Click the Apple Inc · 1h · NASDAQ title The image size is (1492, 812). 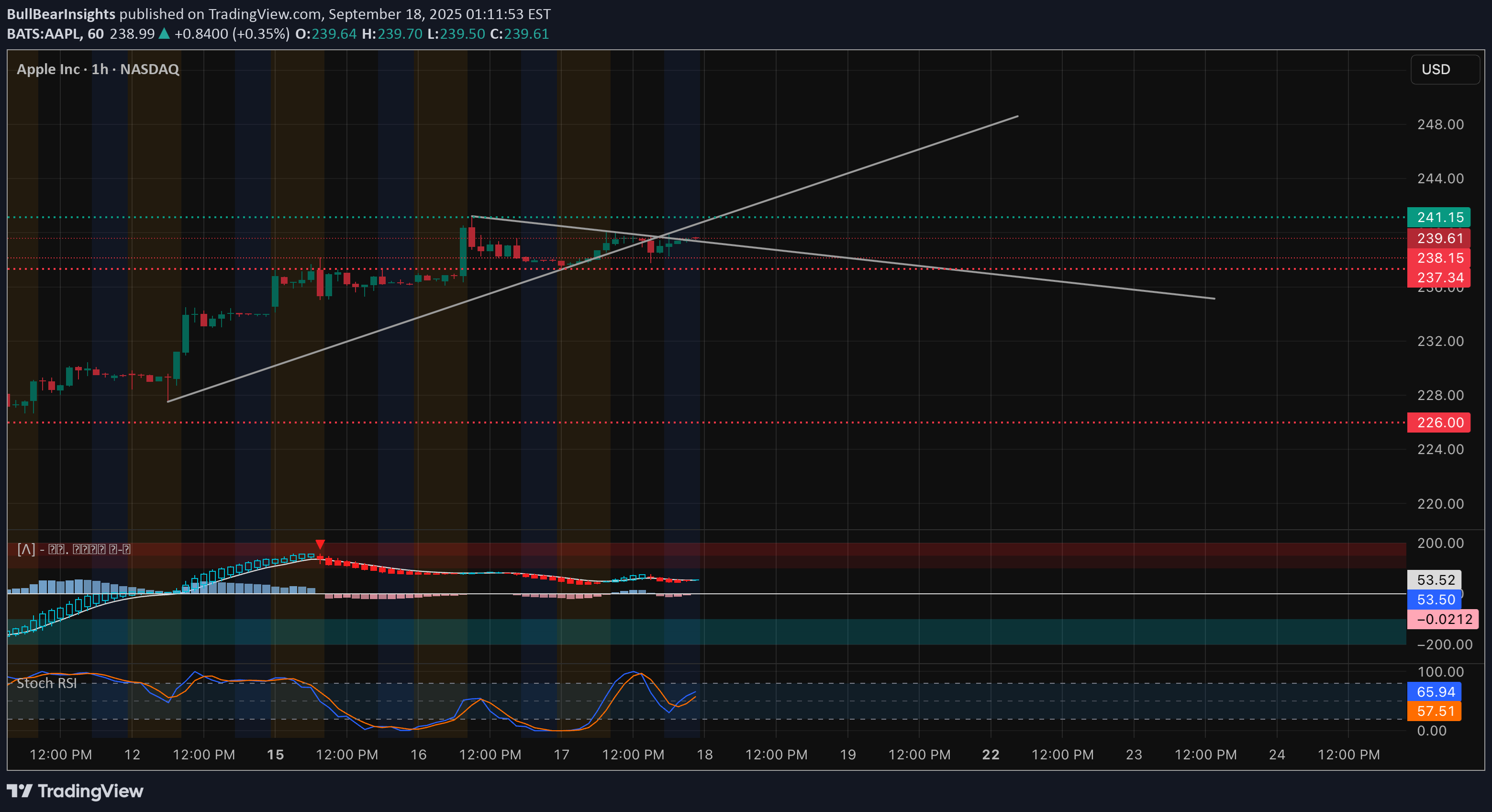pos(98,69)
